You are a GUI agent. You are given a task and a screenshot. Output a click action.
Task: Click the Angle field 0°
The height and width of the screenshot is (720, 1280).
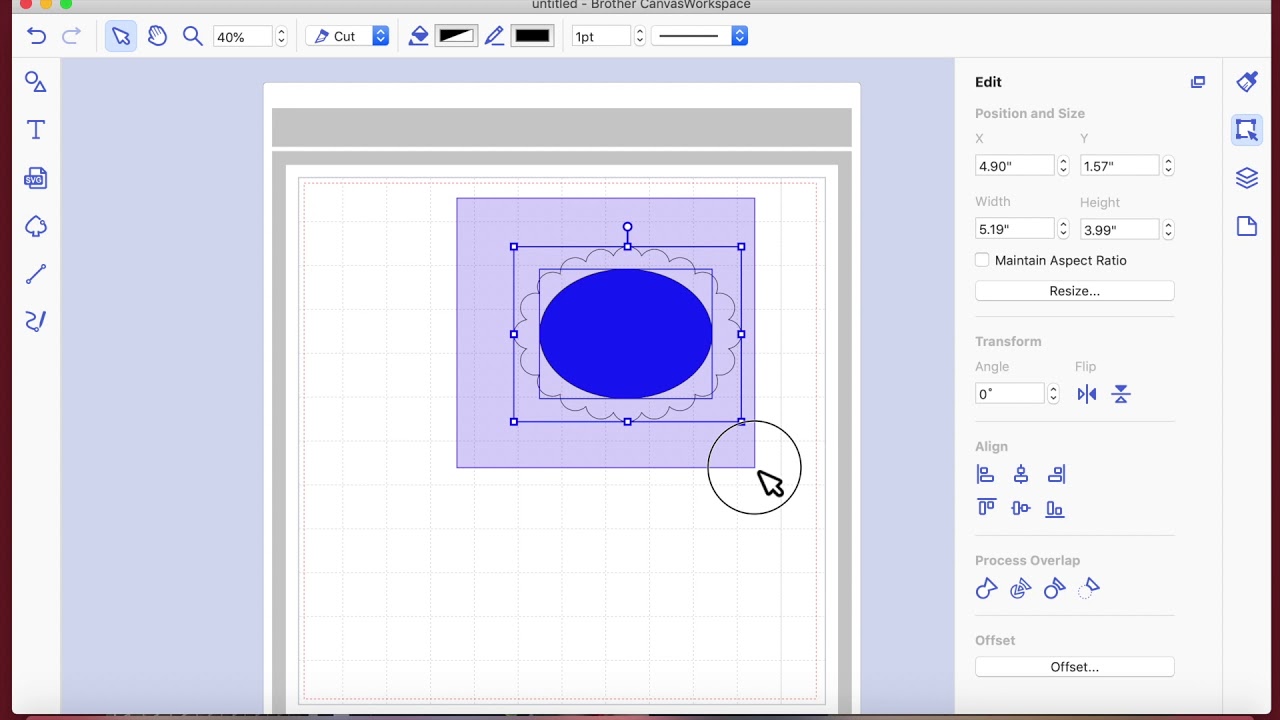(1010, 394)
